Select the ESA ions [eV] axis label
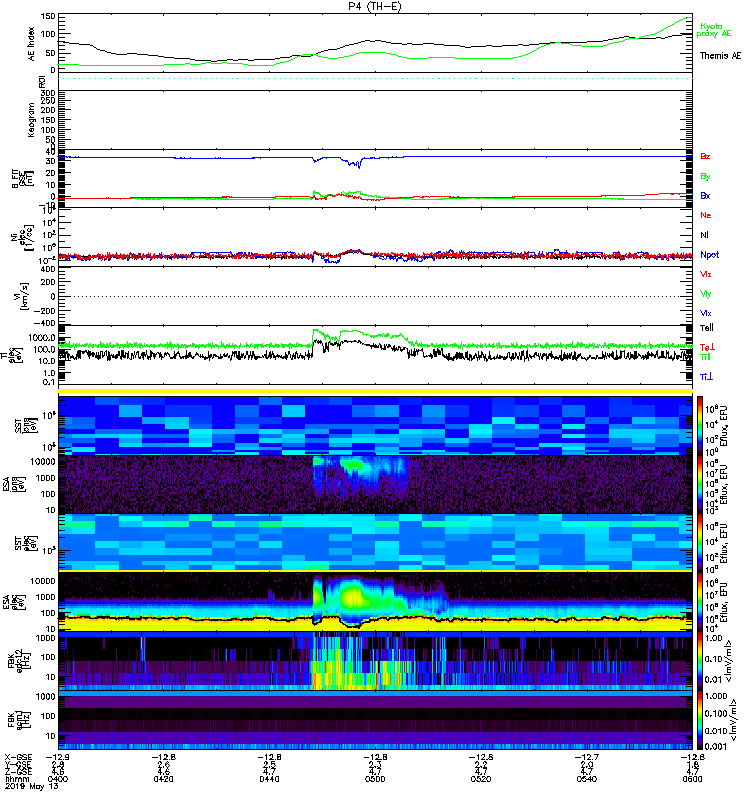This screenshot has width=750, height=800. 14,485
